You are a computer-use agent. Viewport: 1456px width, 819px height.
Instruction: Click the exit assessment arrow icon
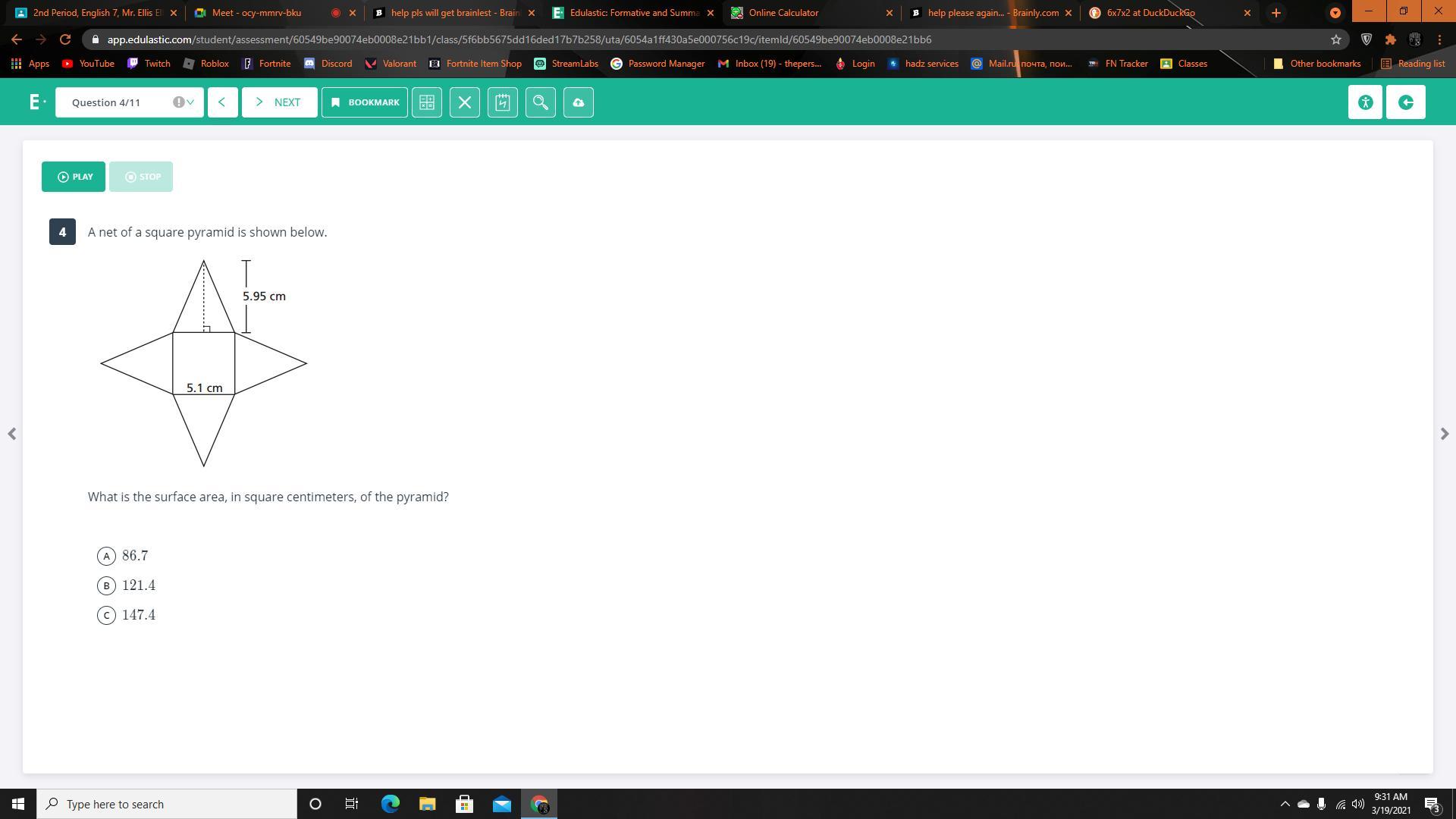[1405, 102]
